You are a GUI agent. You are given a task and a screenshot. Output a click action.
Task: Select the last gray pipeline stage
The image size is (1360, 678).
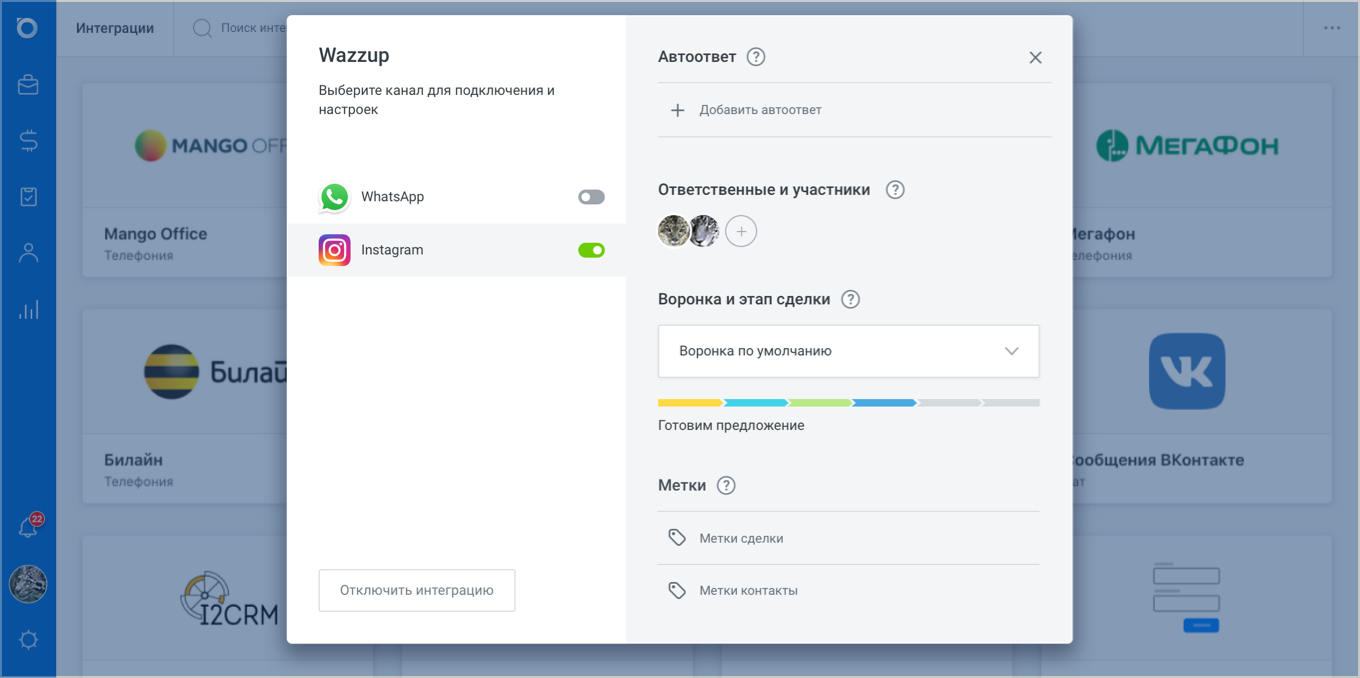tap(1011, 403)
